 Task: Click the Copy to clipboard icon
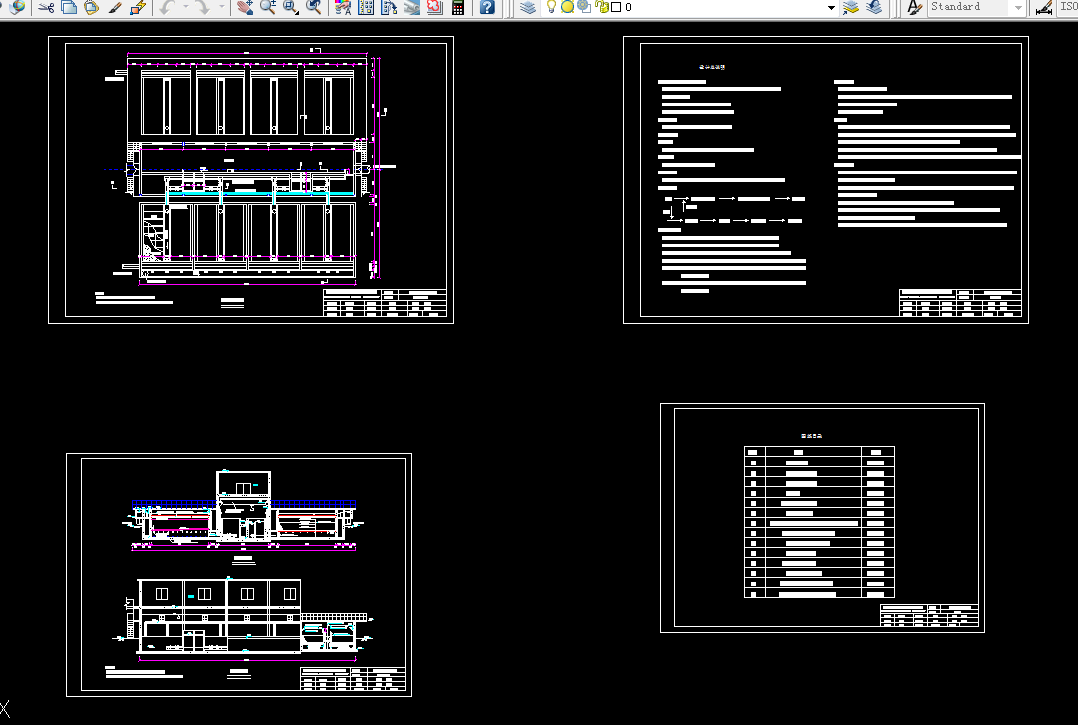[x=69, y=8]
